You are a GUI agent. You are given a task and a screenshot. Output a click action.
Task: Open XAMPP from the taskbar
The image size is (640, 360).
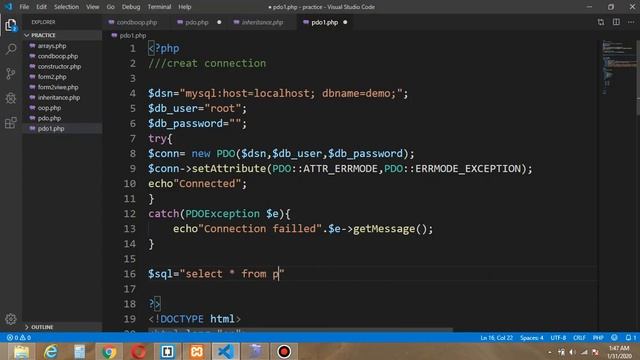click(196, 351)
